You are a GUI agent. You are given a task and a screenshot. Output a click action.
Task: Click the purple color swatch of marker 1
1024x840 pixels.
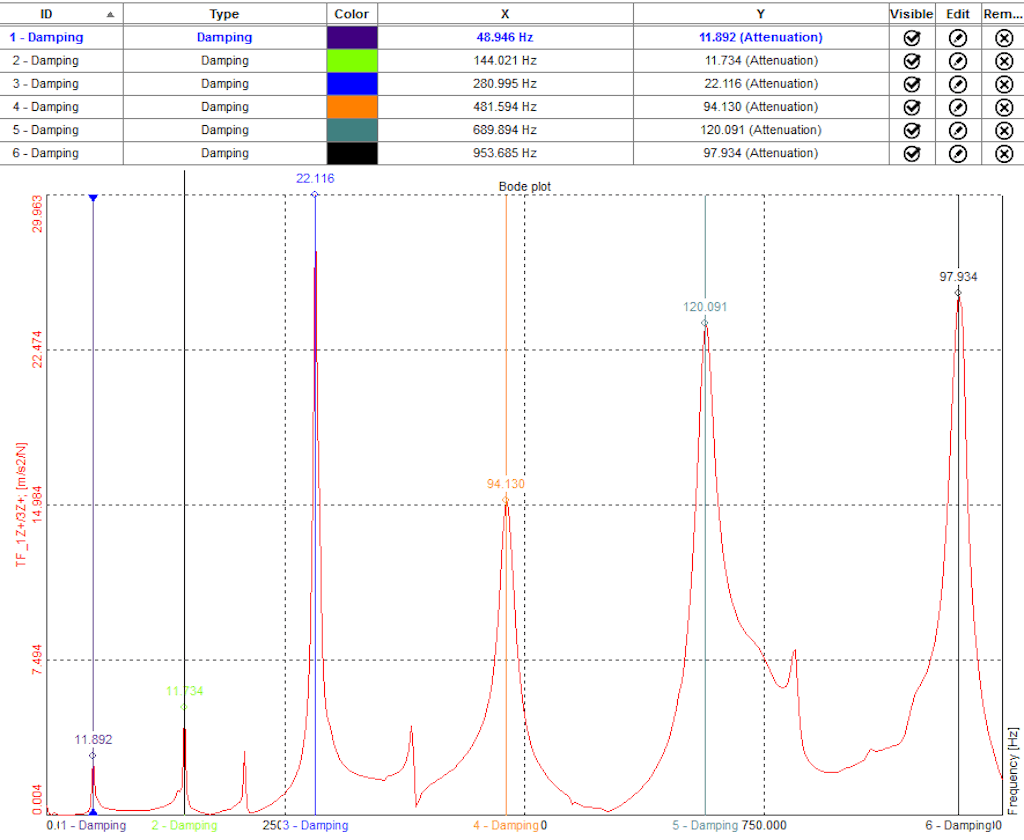[352, 37]
